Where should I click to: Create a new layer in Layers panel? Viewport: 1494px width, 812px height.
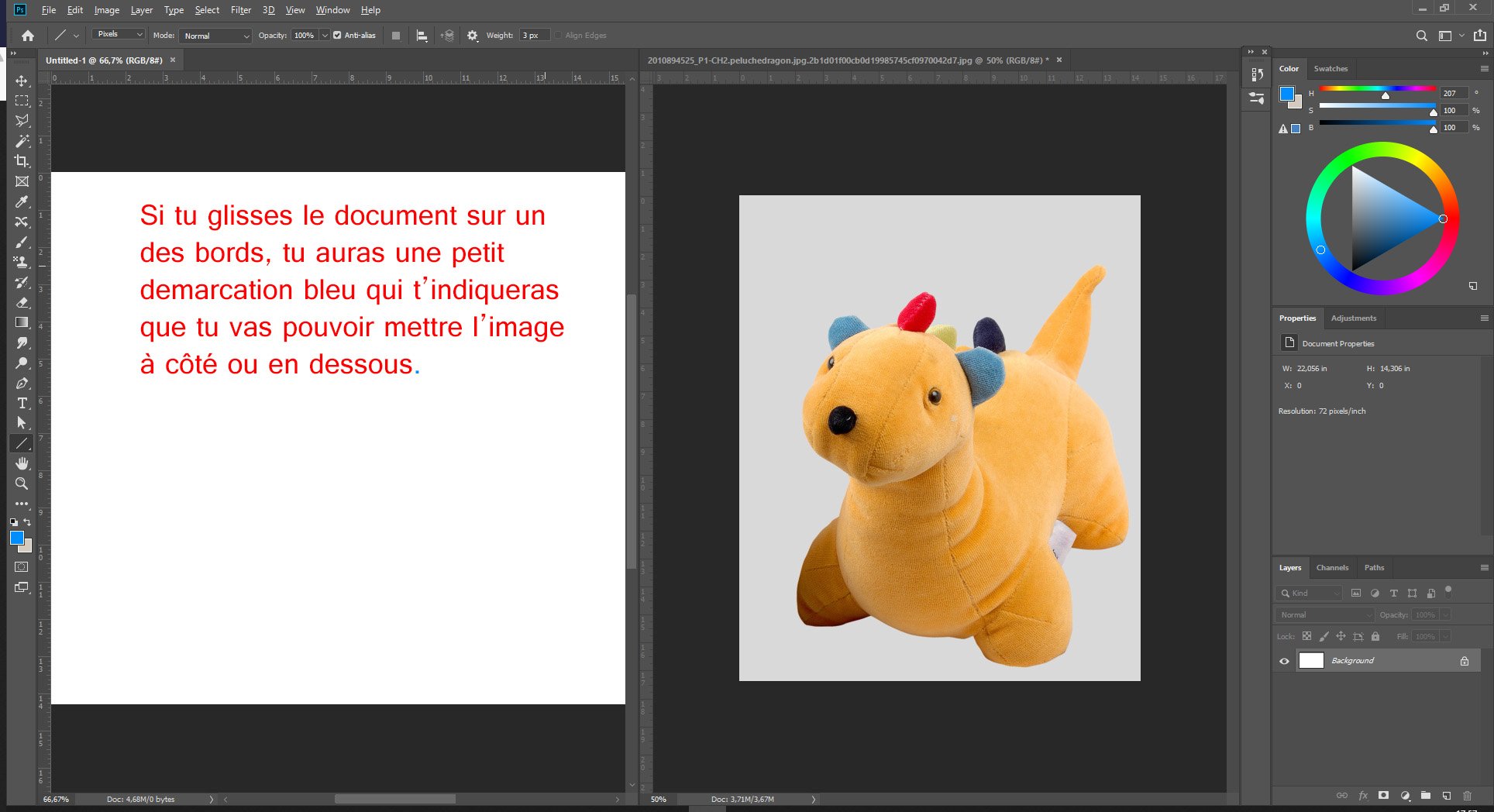1446,796
